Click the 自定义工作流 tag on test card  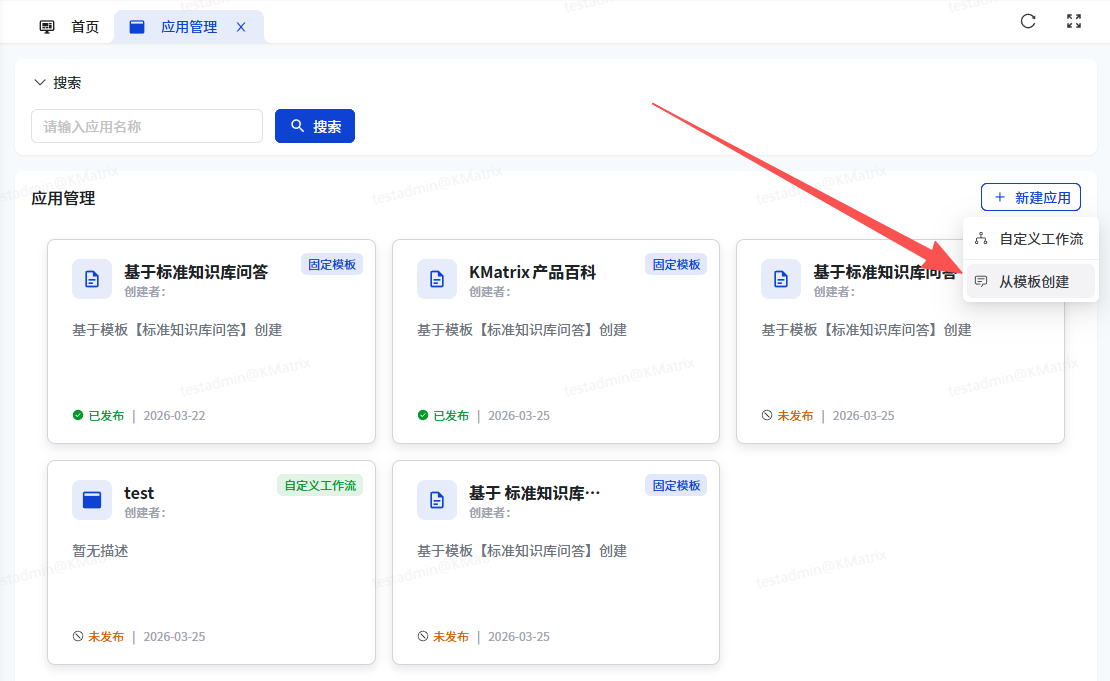(x=320, y=485)
